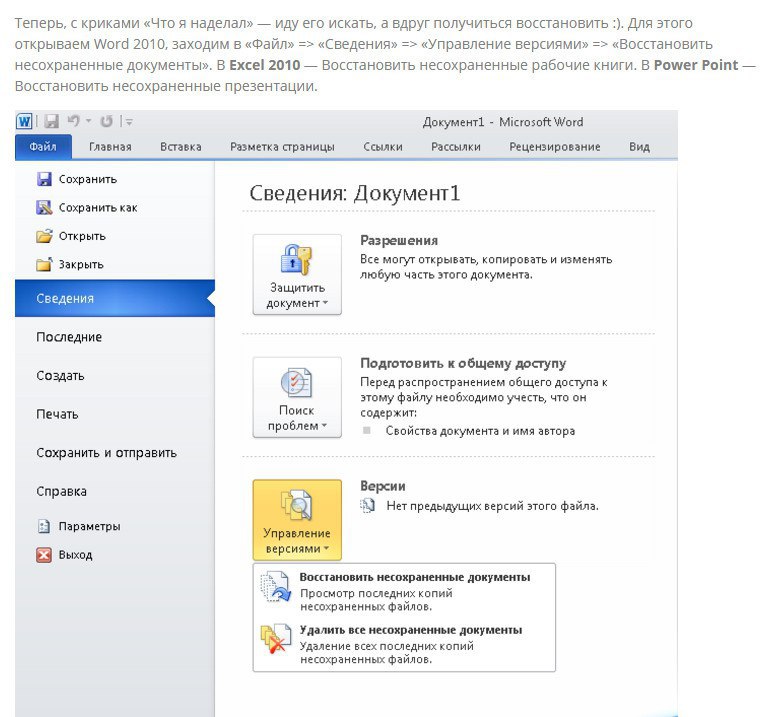770x717 pixels.
Task: Open the Вид ribbon tab
Action: (639, 147)
